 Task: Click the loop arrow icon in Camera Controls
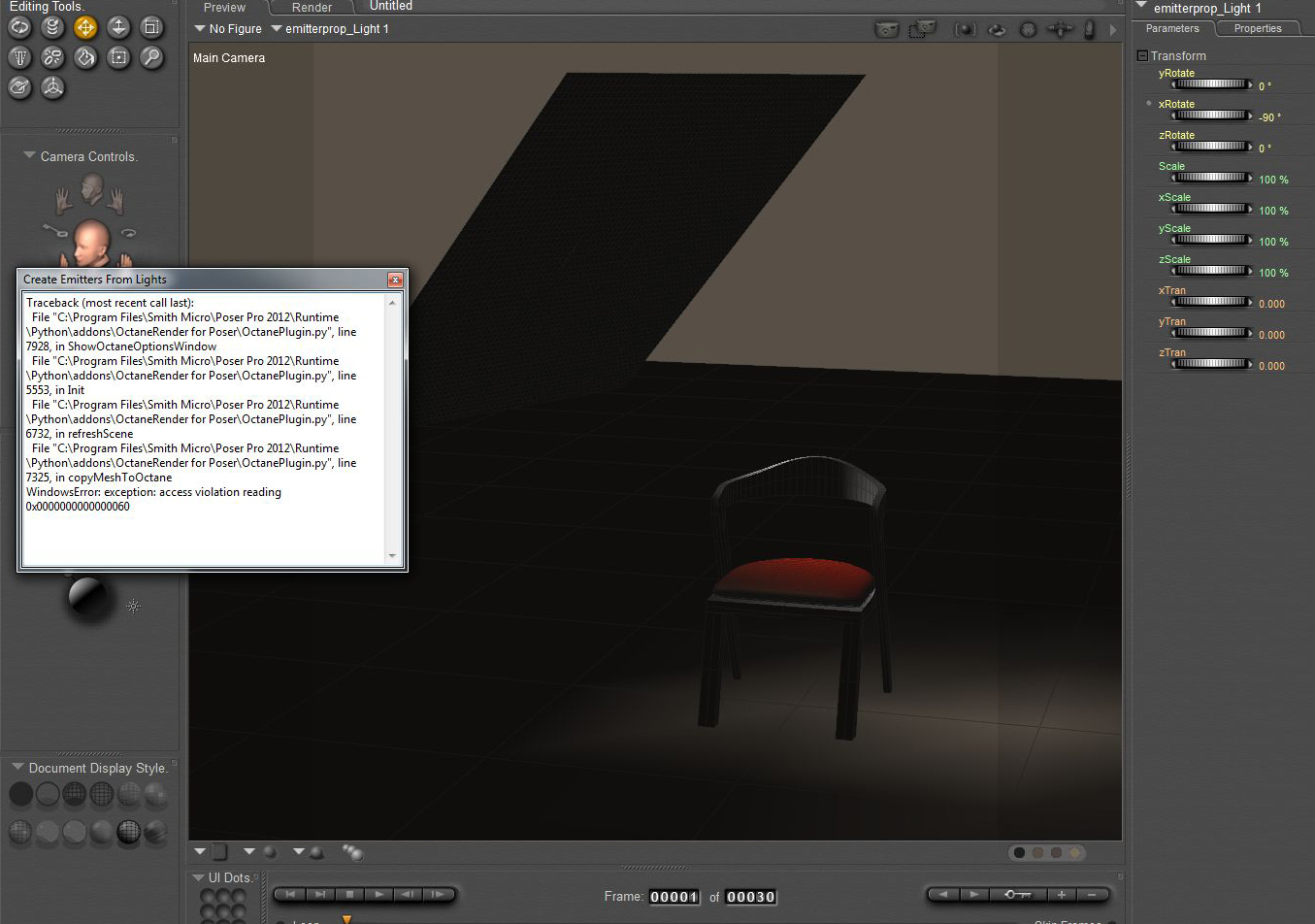(128, 233)
